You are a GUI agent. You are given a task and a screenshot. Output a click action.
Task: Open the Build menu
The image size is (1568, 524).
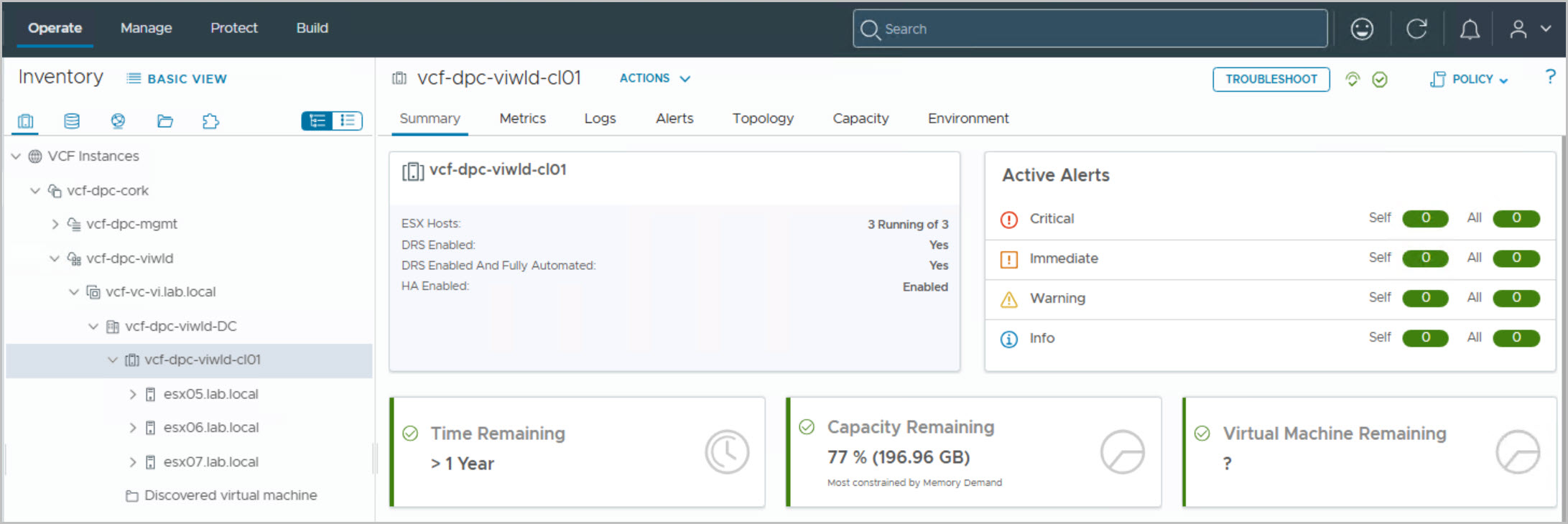(x=312, y=28)
